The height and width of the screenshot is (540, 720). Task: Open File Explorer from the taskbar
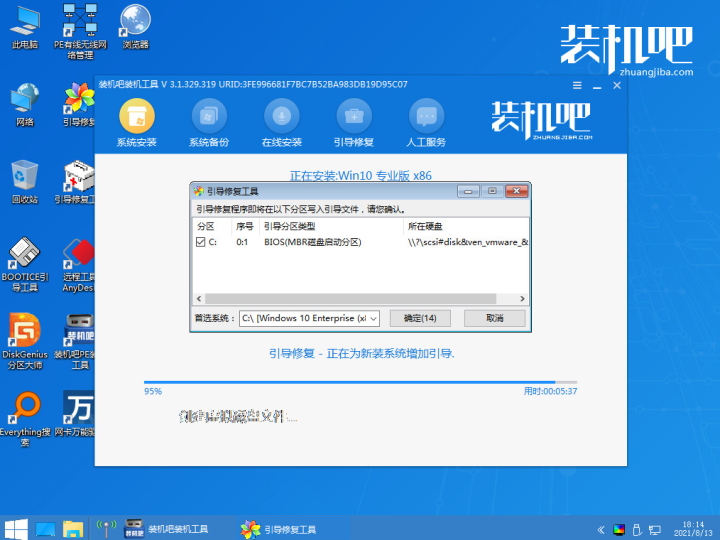click(x=73, y=529)
